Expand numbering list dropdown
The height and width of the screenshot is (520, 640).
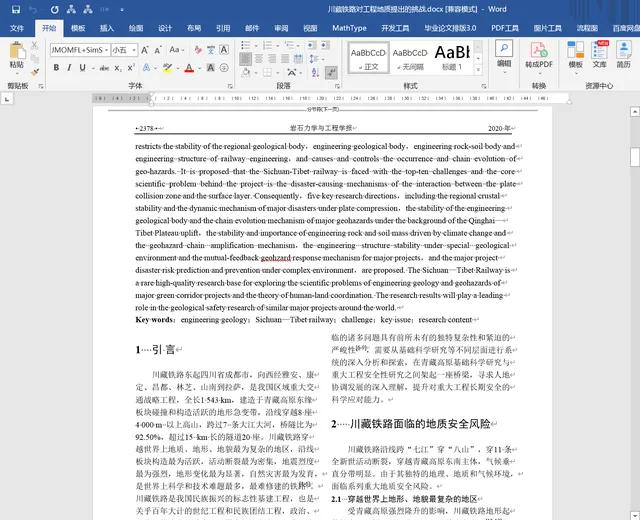click(x=278, y=45)
